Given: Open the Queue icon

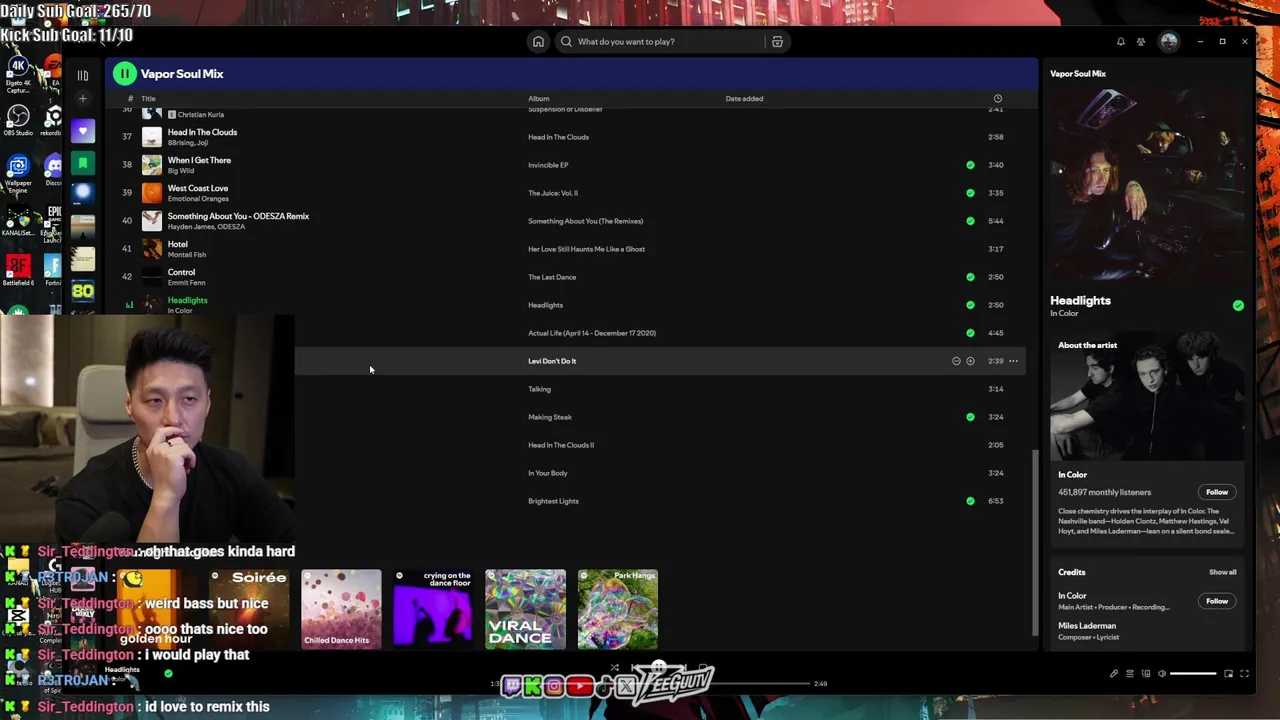Looking at the screenshot, I should click(x=1130, y=674).
